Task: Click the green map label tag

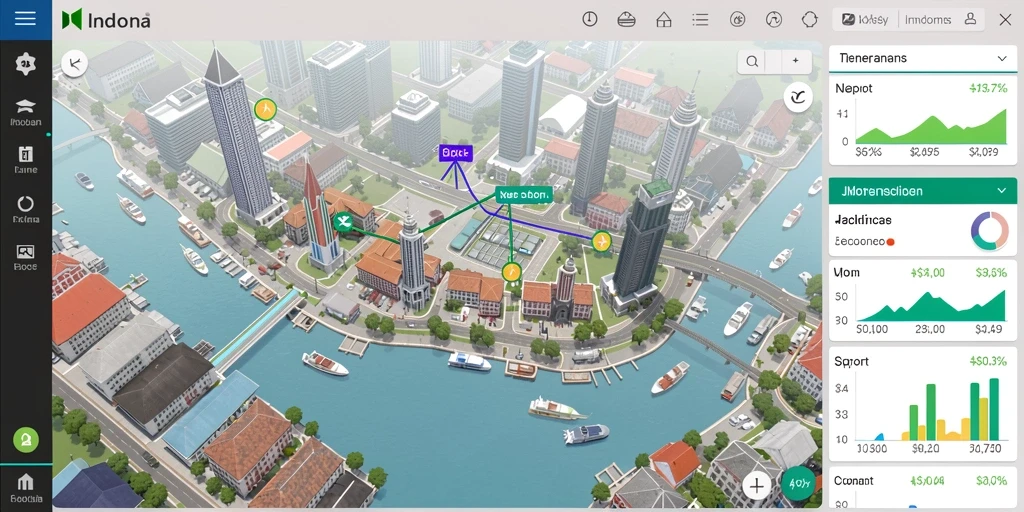Action: pos(523,195)
